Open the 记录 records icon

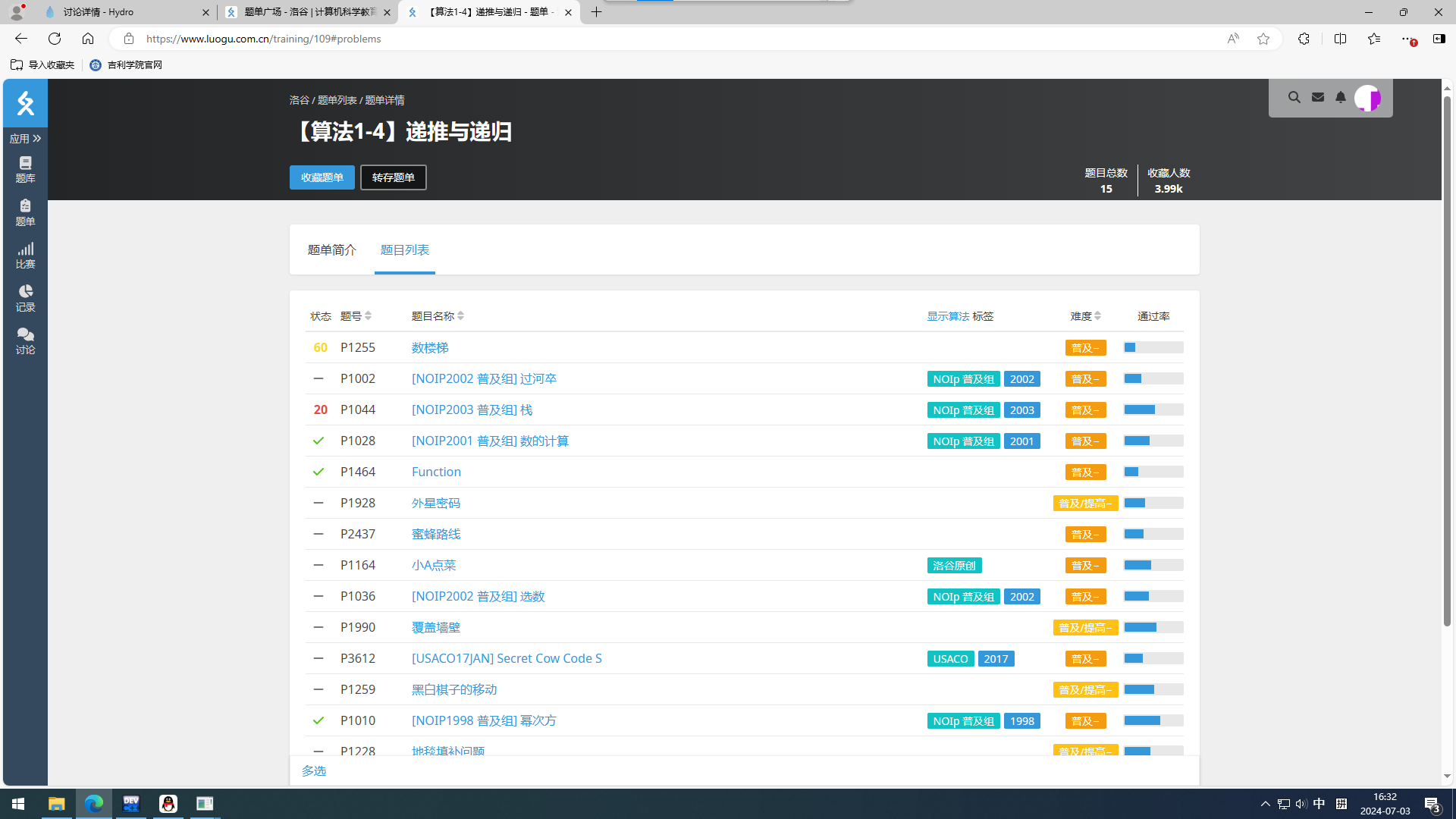tap(25, 298)
